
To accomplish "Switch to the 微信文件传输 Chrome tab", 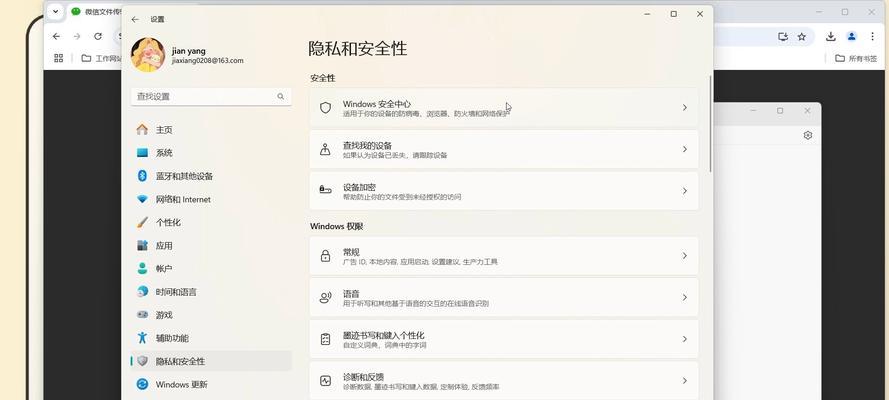I will click(x=95, y=11).
